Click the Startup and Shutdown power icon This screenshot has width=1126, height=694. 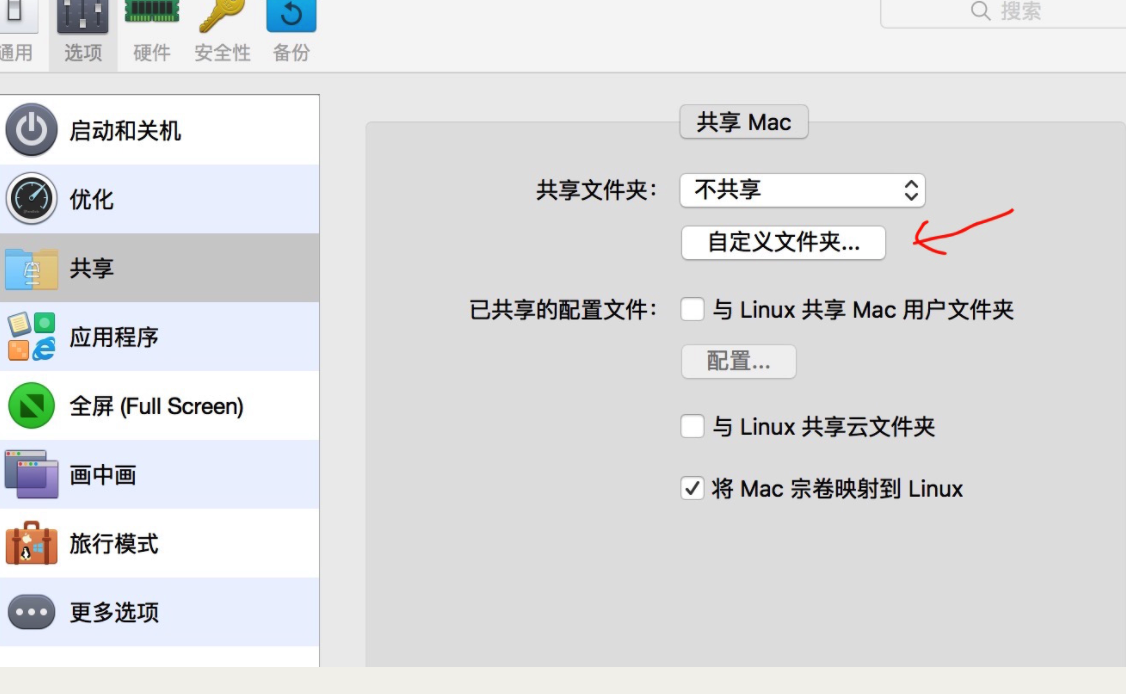31,131
